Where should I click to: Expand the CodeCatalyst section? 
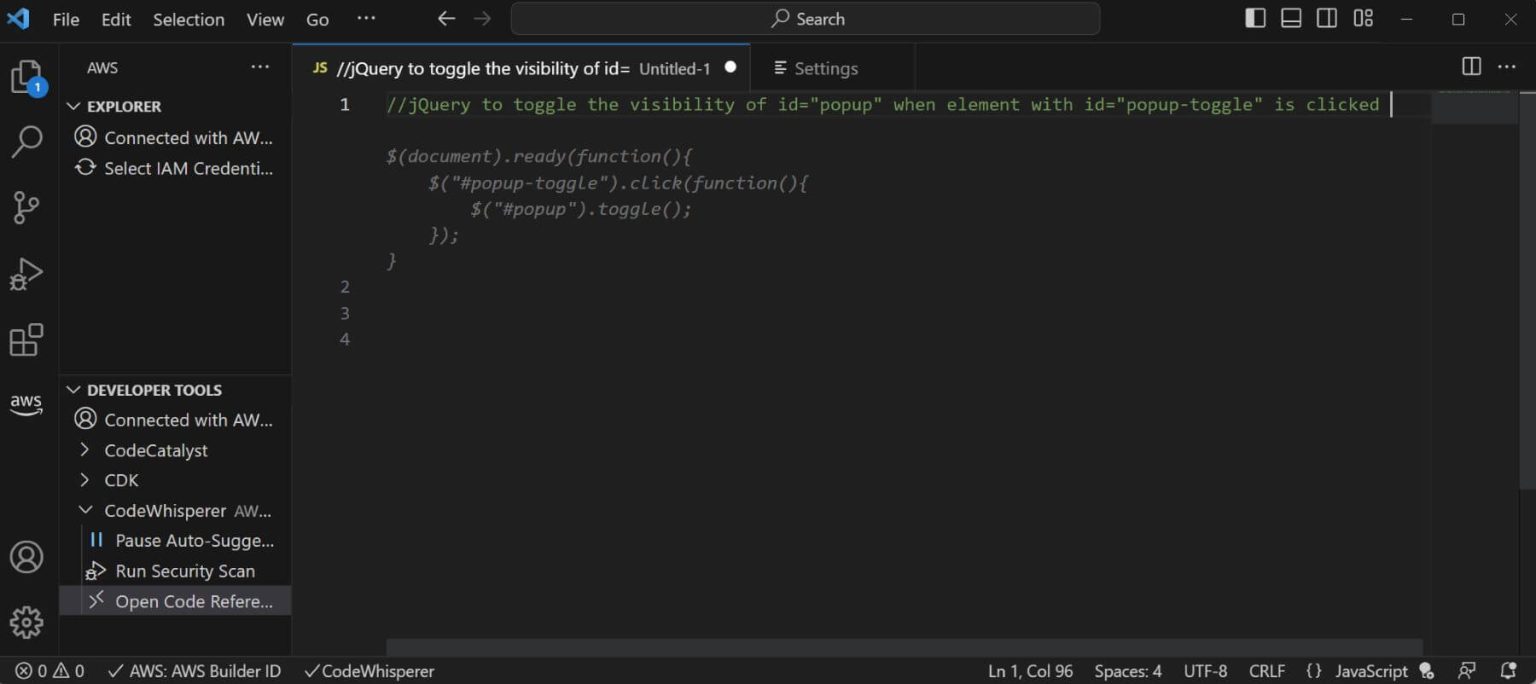pyautogui.click(x=156, y=450)
